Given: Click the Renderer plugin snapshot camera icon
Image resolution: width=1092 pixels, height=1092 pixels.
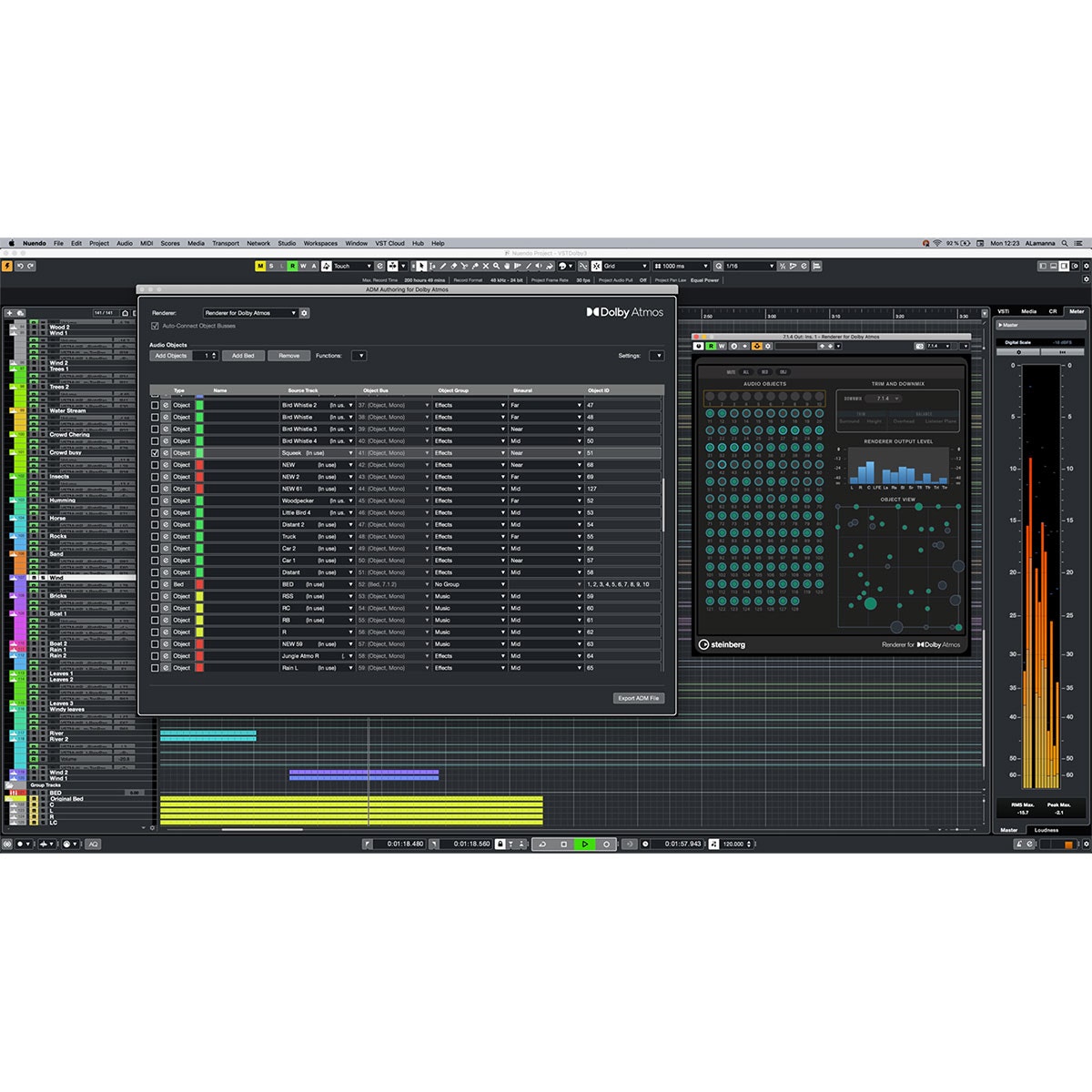Looking at the screenshot, I should (919, 346).
